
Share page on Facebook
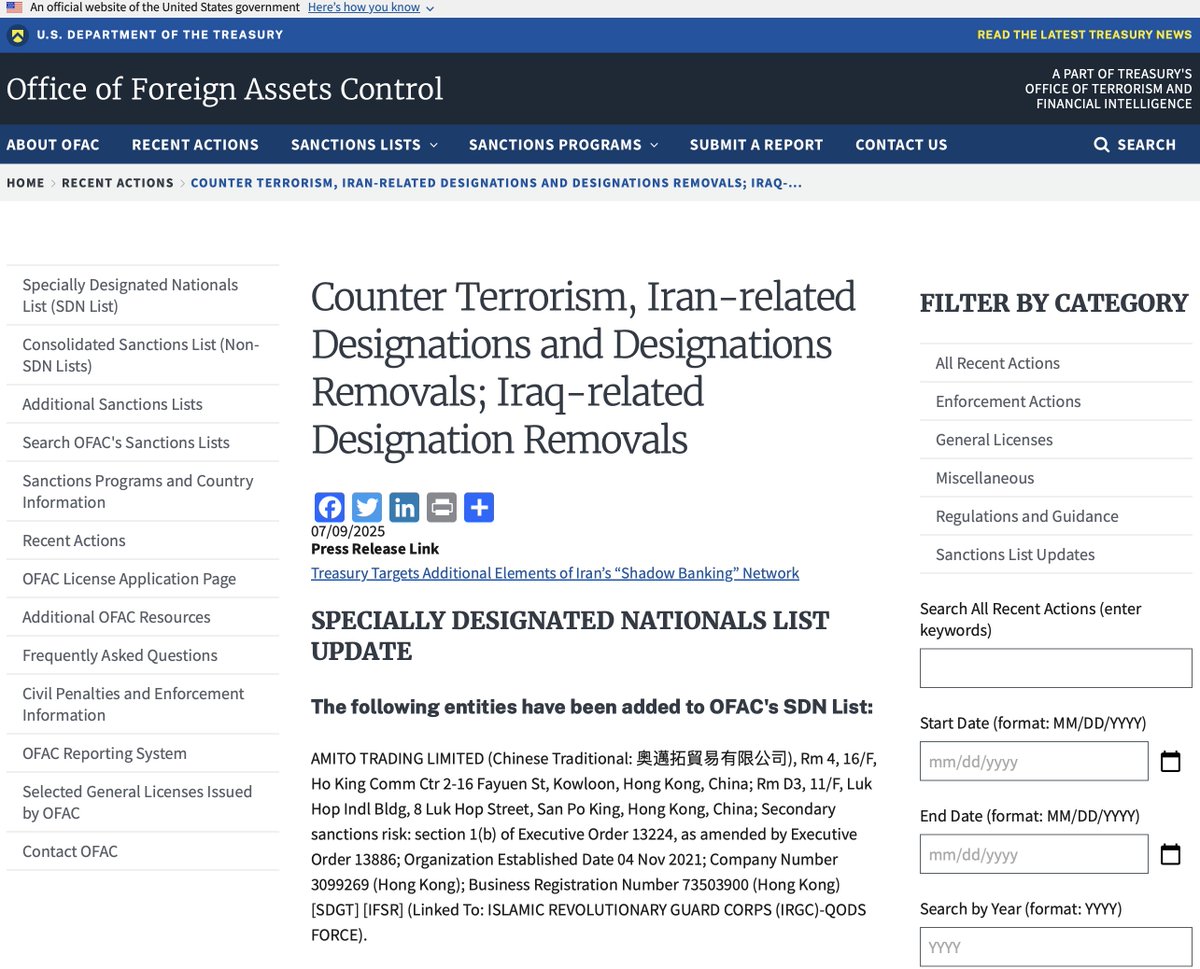pyautogui.click(x=330, y=507)
